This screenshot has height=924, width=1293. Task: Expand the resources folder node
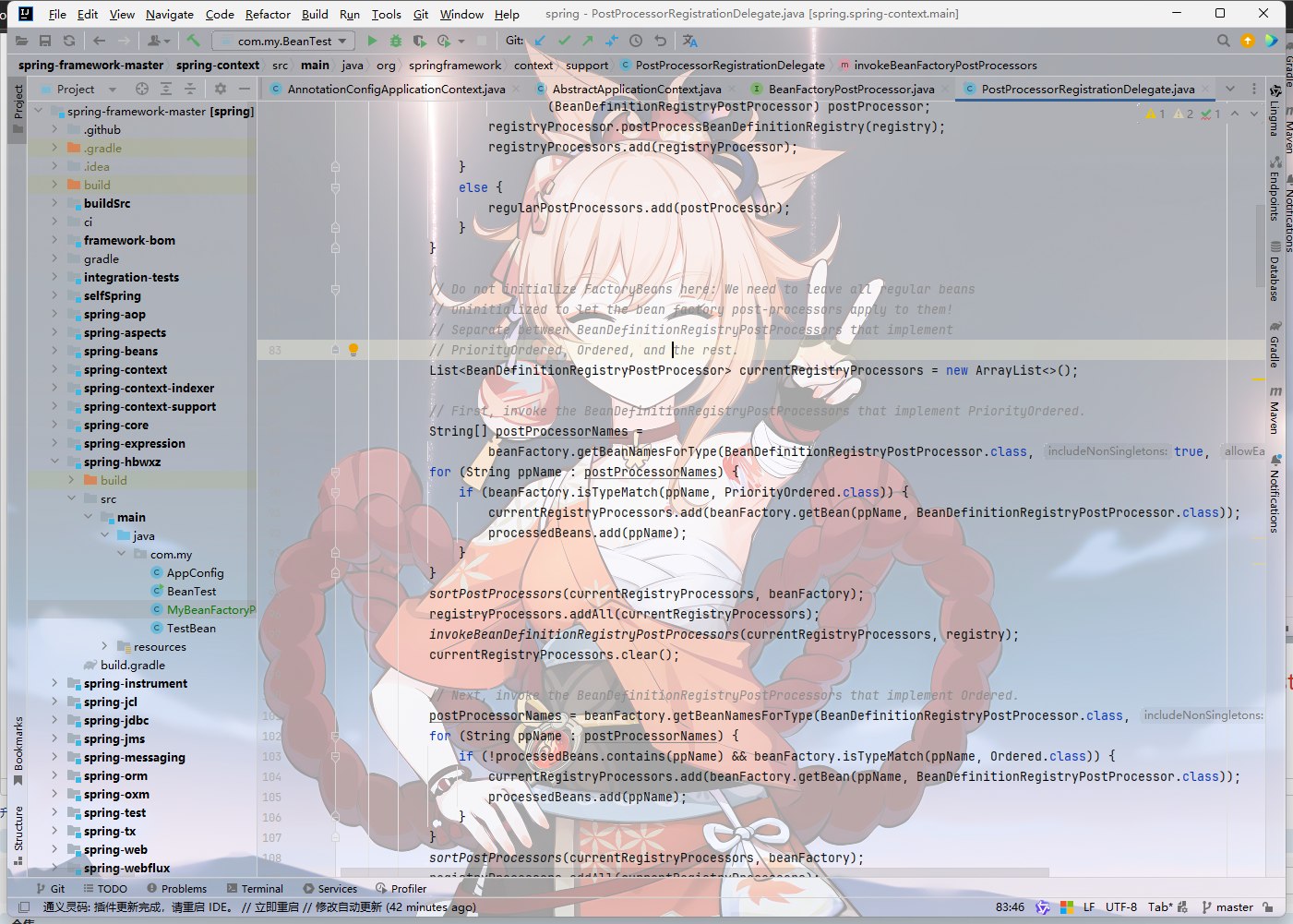[x=104, y=647]
